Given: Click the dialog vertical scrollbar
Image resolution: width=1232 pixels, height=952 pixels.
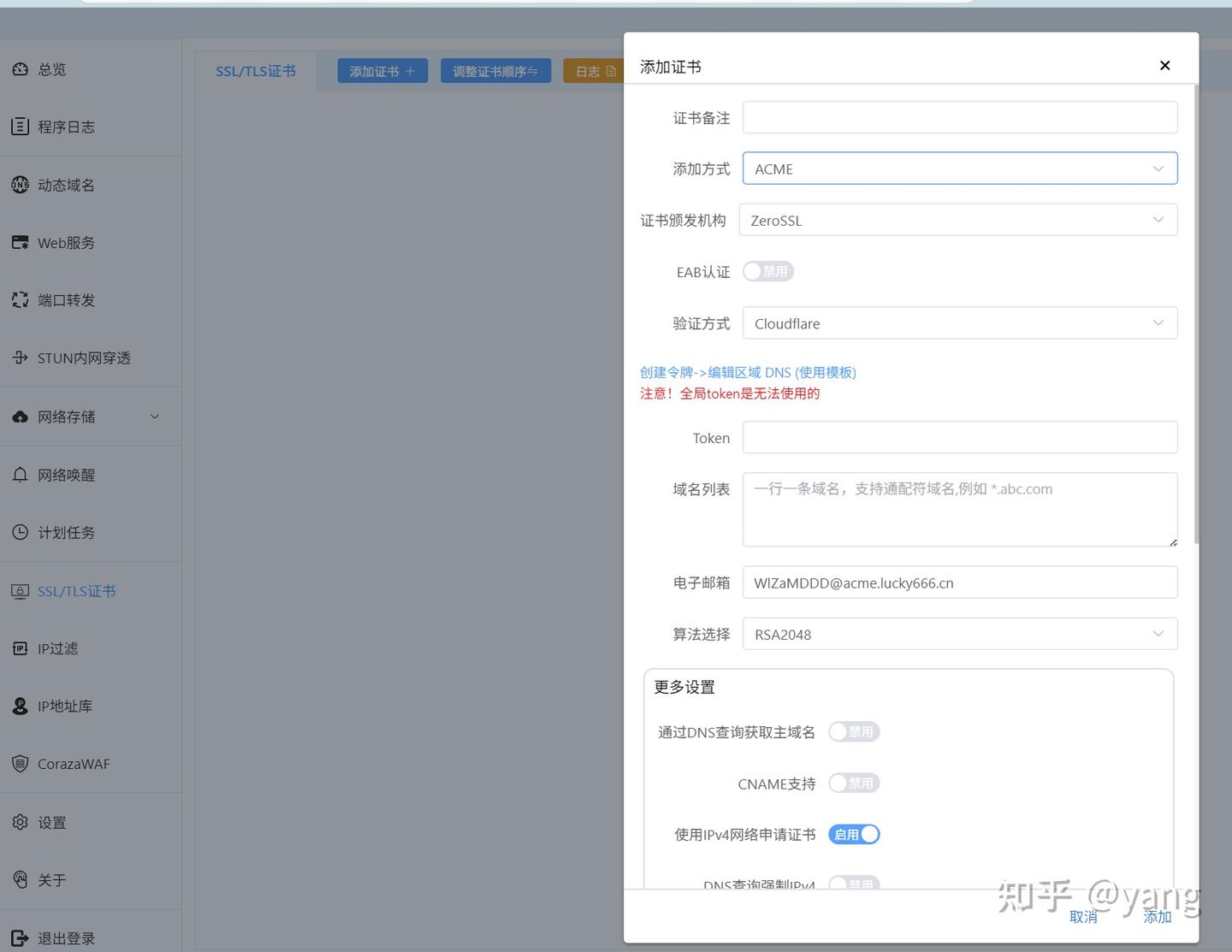Looking at the screenshot, I should pyautogui.click(x=1196, y=313).
